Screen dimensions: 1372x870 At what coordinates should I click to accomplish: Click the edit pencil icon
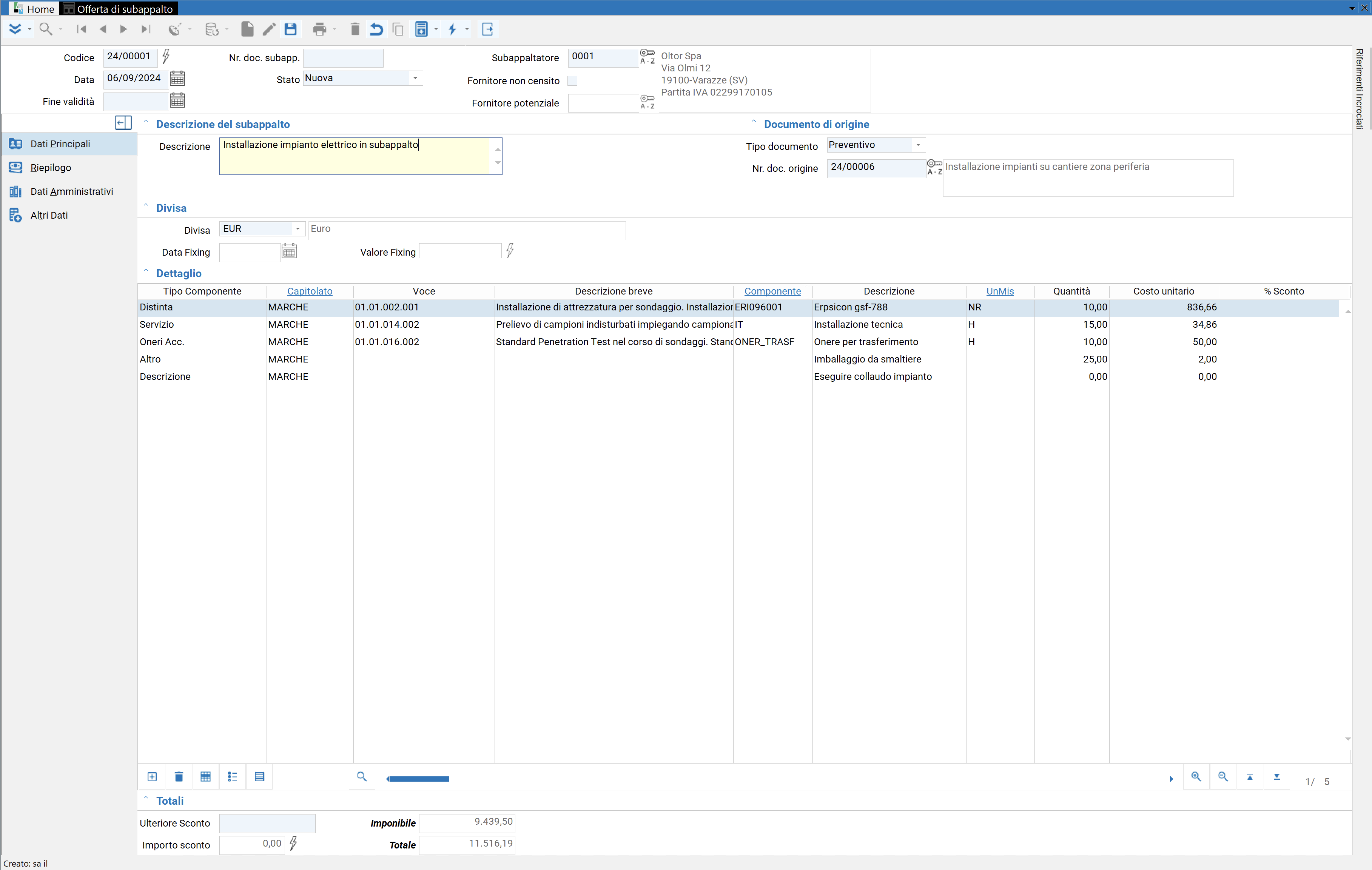269,29
